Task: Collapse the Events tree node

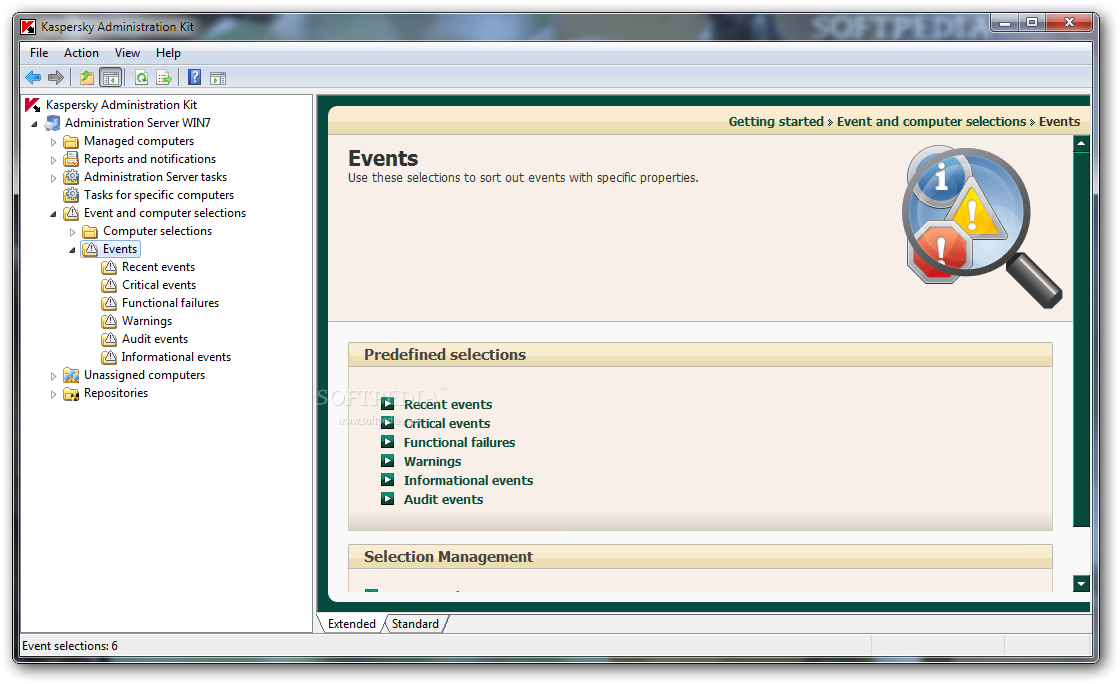Action: coord(72,250)
